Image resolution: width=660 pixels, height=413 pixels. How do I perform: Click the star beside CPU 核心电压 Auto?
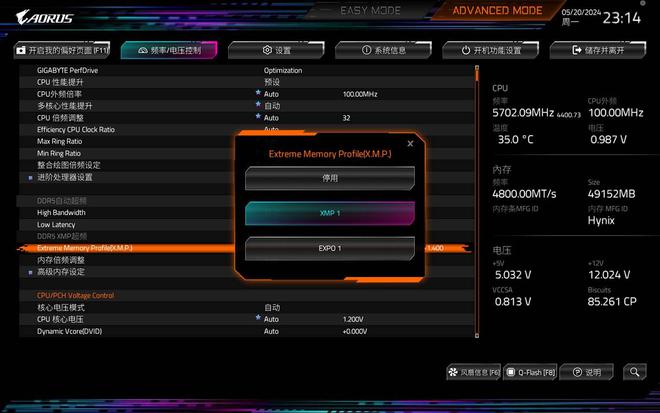(258, 317)
